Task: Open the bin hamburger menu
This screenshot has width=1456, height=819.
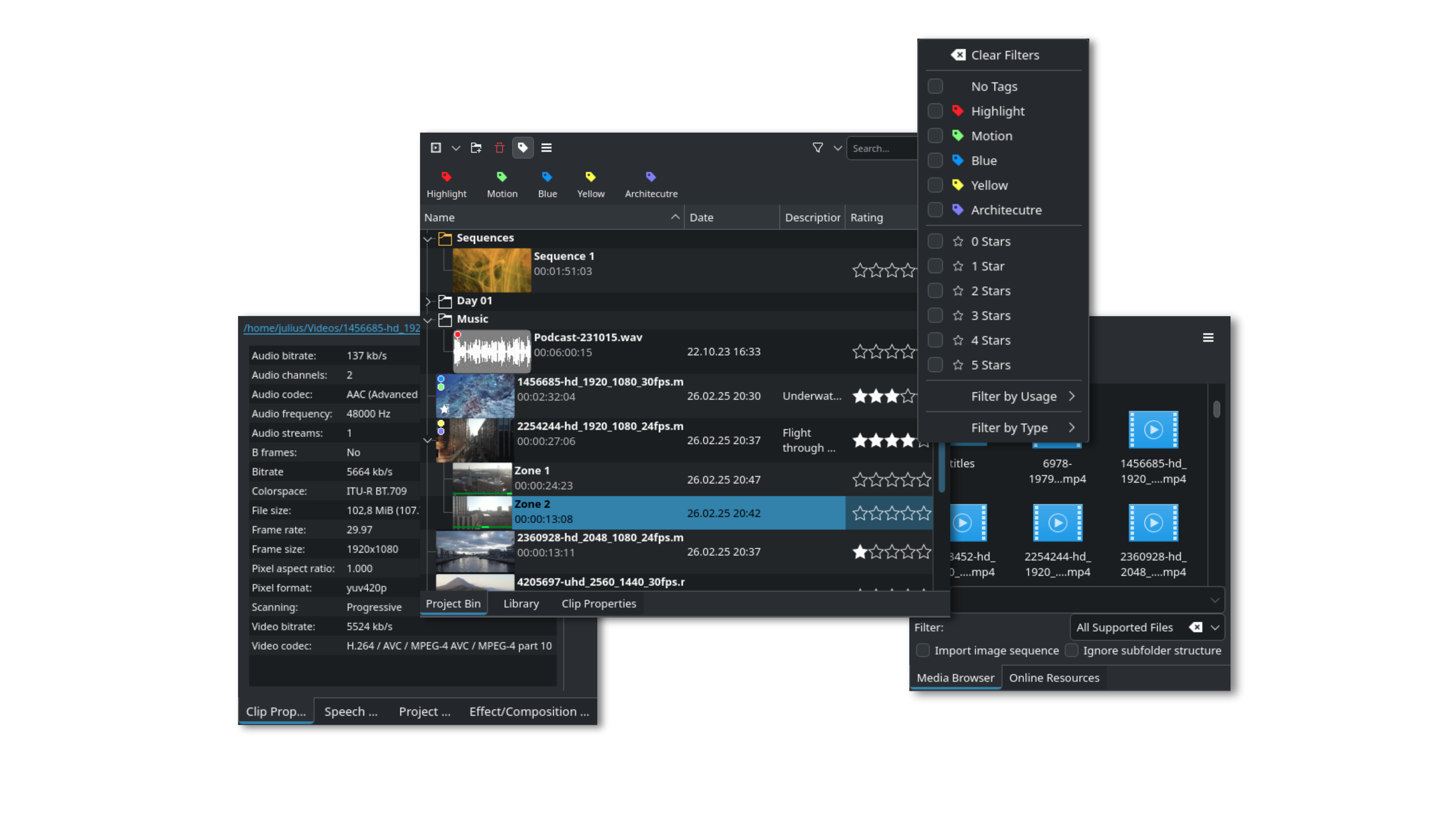Action: [x=546, y=147]
